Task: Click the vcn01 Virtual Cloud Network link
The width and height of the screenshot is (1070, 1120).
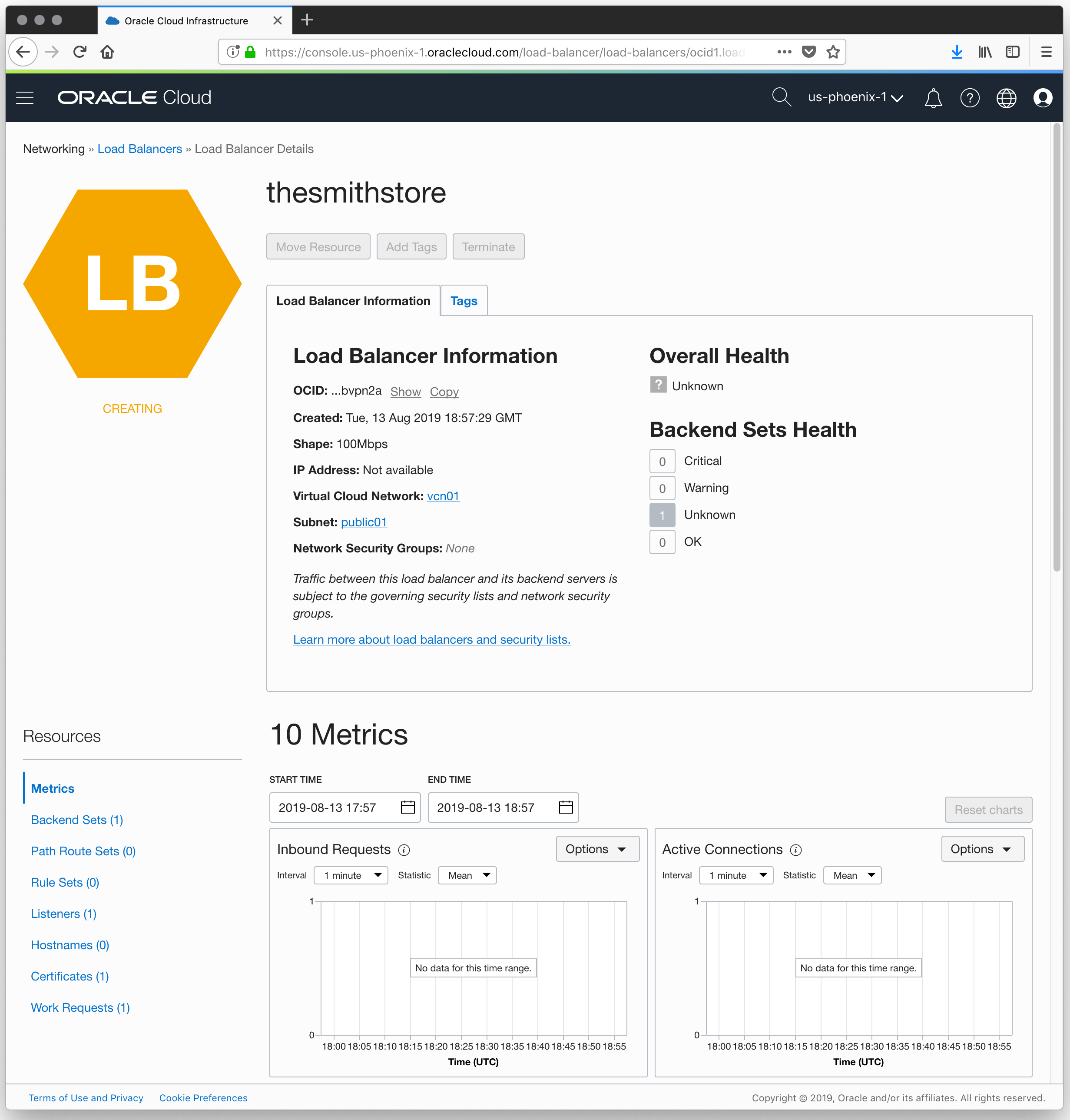Action: (x=443, y=496)
